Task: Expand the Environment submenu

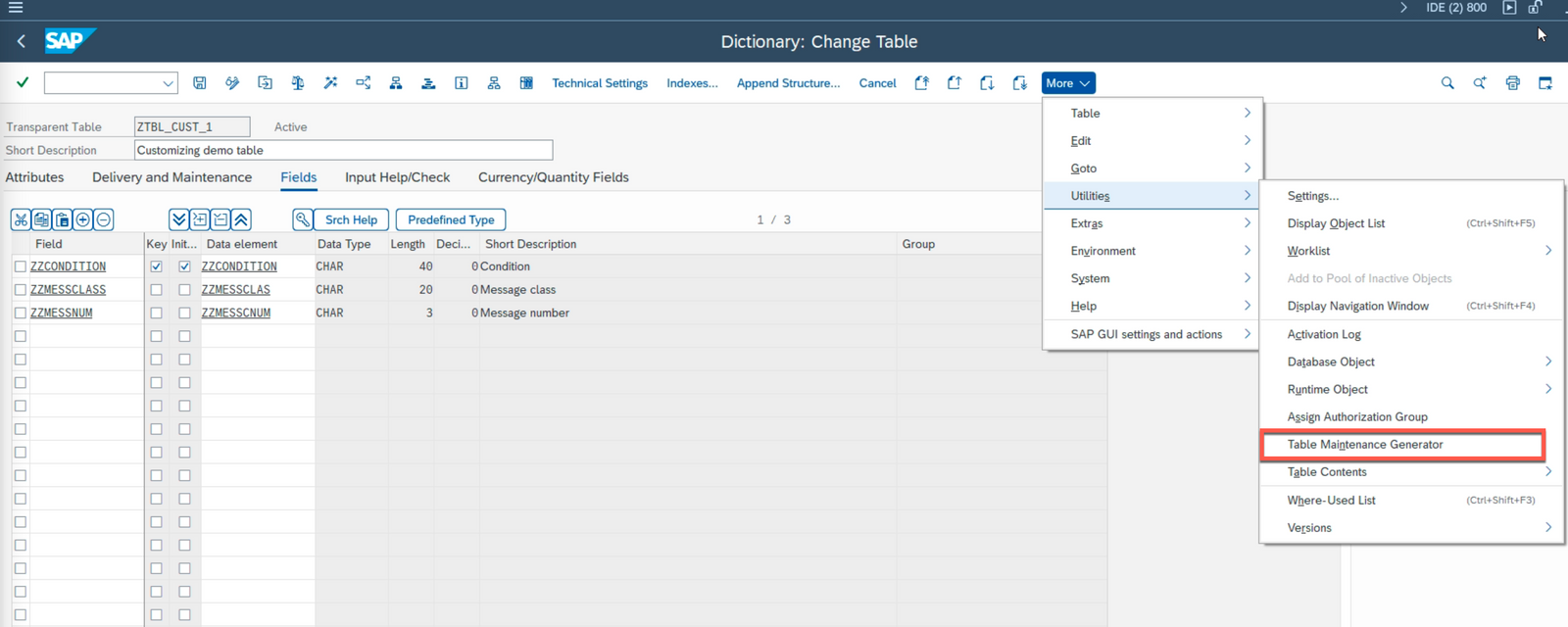Action: coord(1152,251)
